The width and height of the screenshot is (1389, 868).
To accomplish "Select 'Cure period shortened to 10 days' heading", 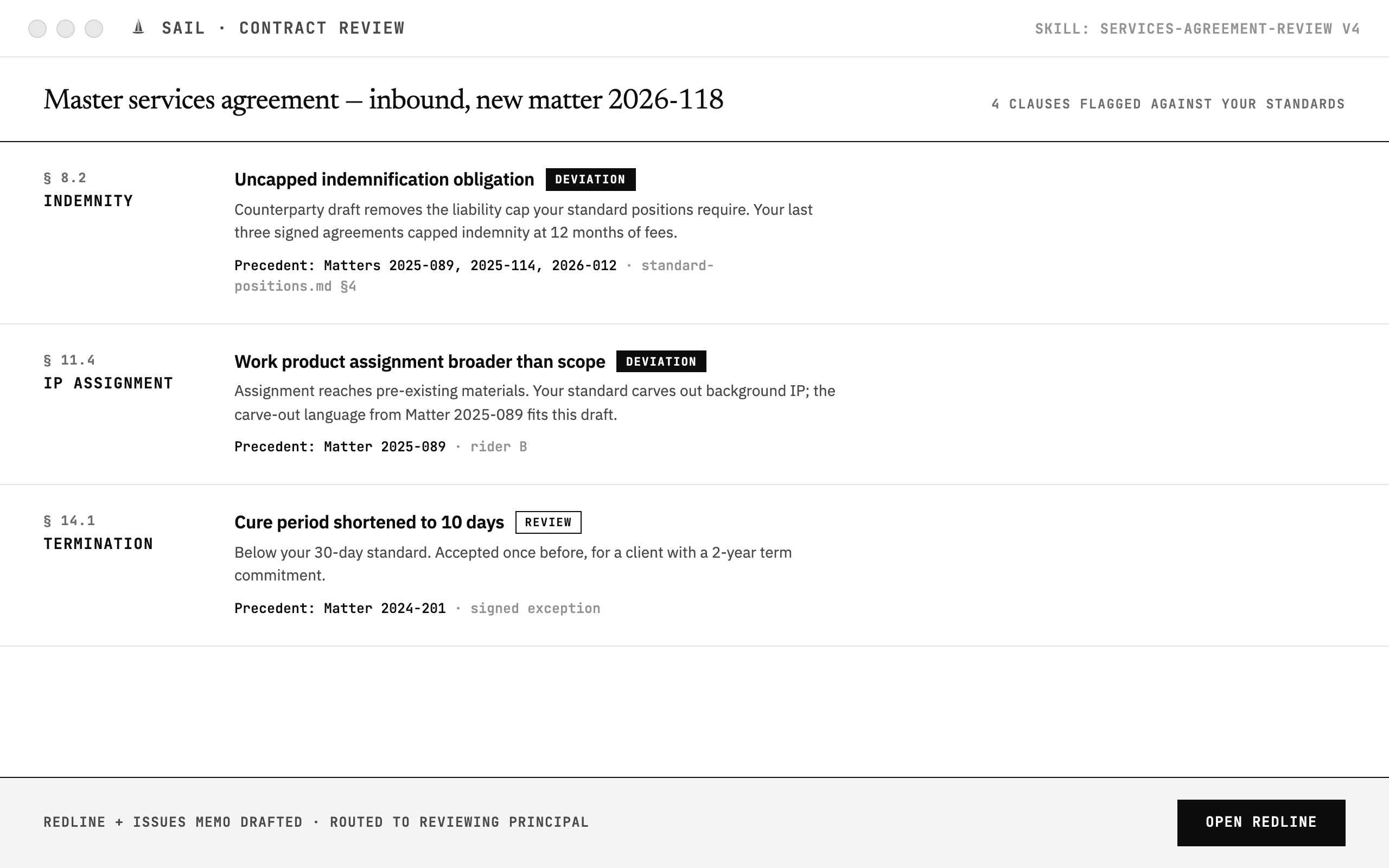I will point(369,522).
